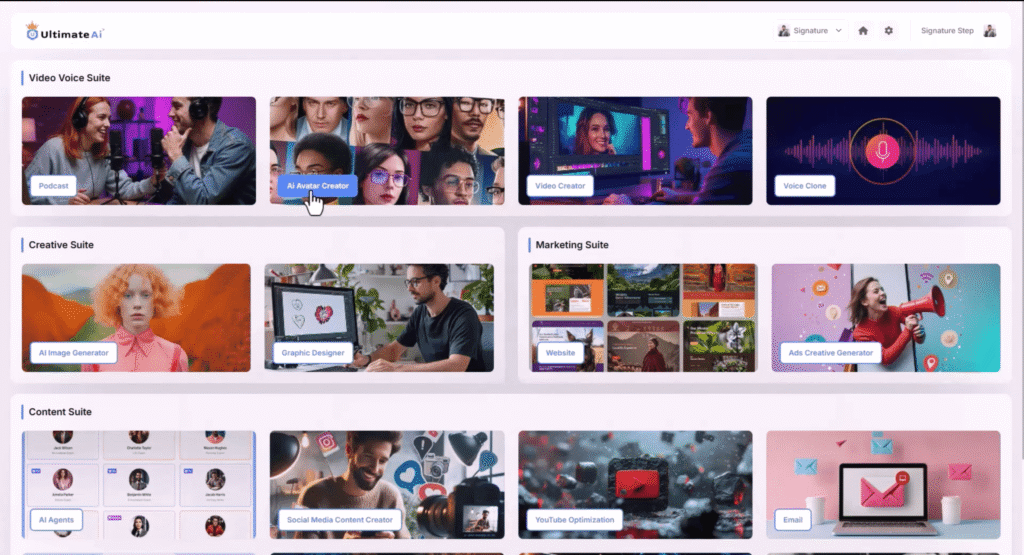Viewport: 1024px width, 555px height.
Task: Launch the Social Media Content Creator
Action: [340, 520]
